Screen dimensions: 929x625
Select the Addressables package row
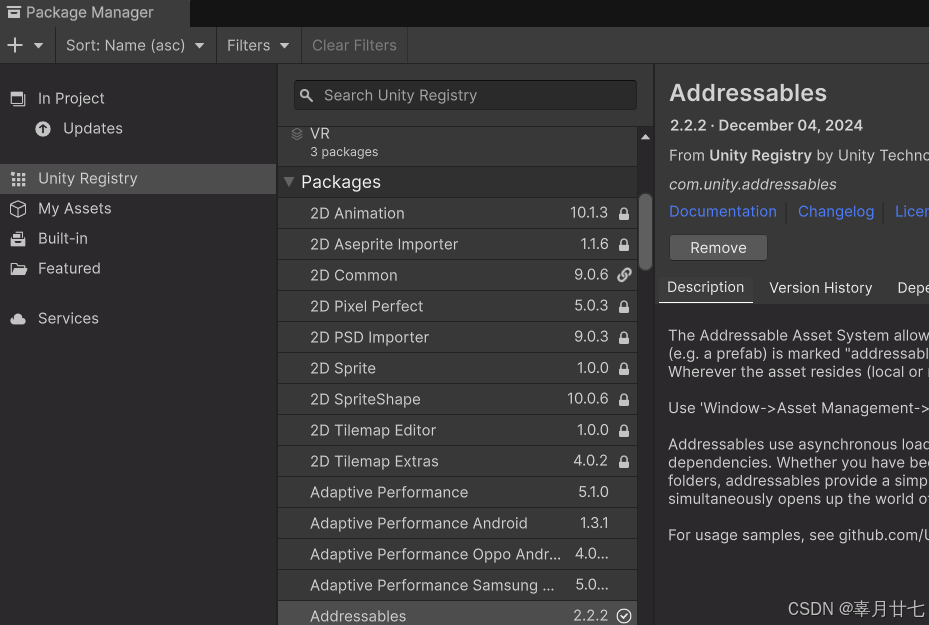457,614
